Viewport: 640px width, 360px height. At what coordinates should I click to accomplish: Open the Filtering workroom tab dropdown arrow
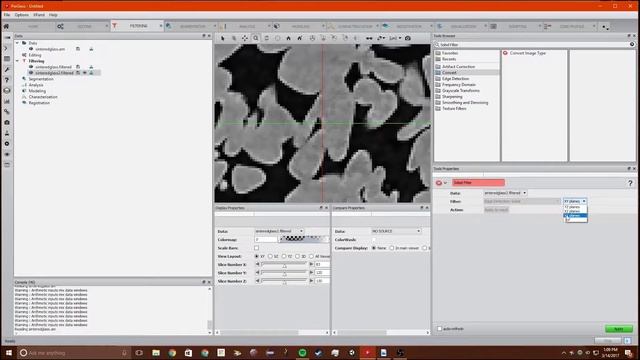[160, 26]
